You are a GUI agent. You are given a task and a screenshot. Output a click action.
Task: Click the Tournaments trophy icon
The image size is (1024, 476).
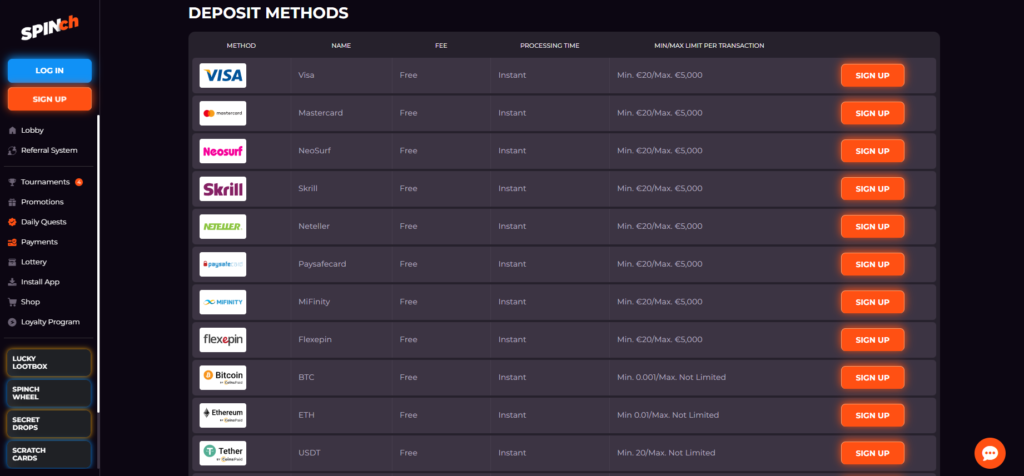click(x=12, y=182)
